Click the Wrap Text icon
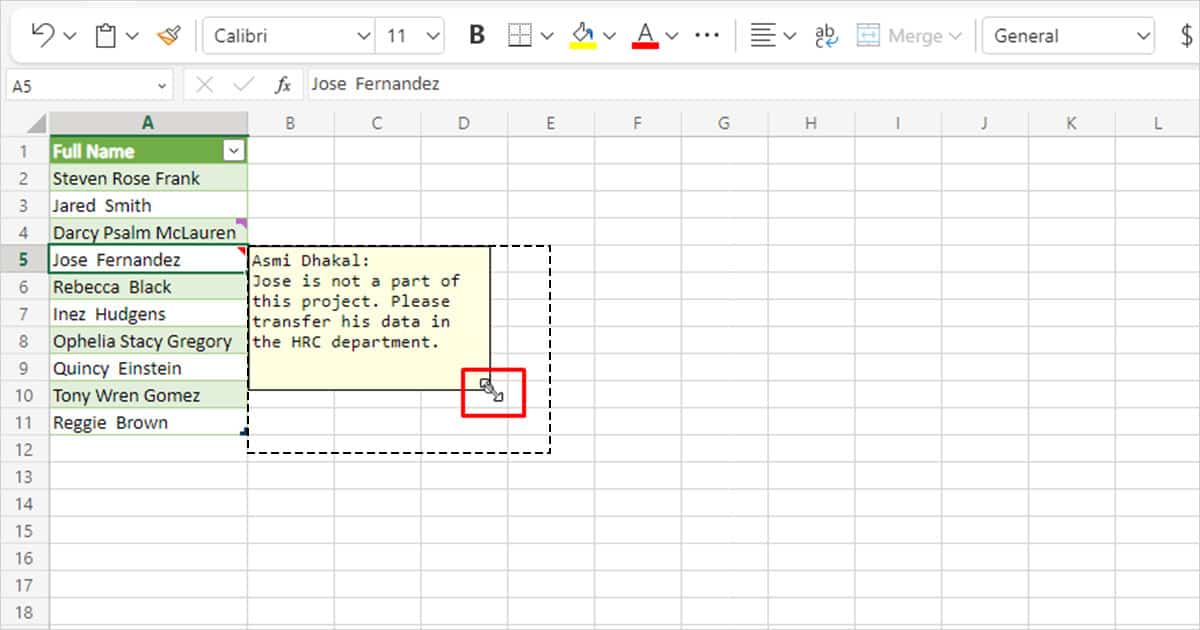1200x630 pixels. 826,33
